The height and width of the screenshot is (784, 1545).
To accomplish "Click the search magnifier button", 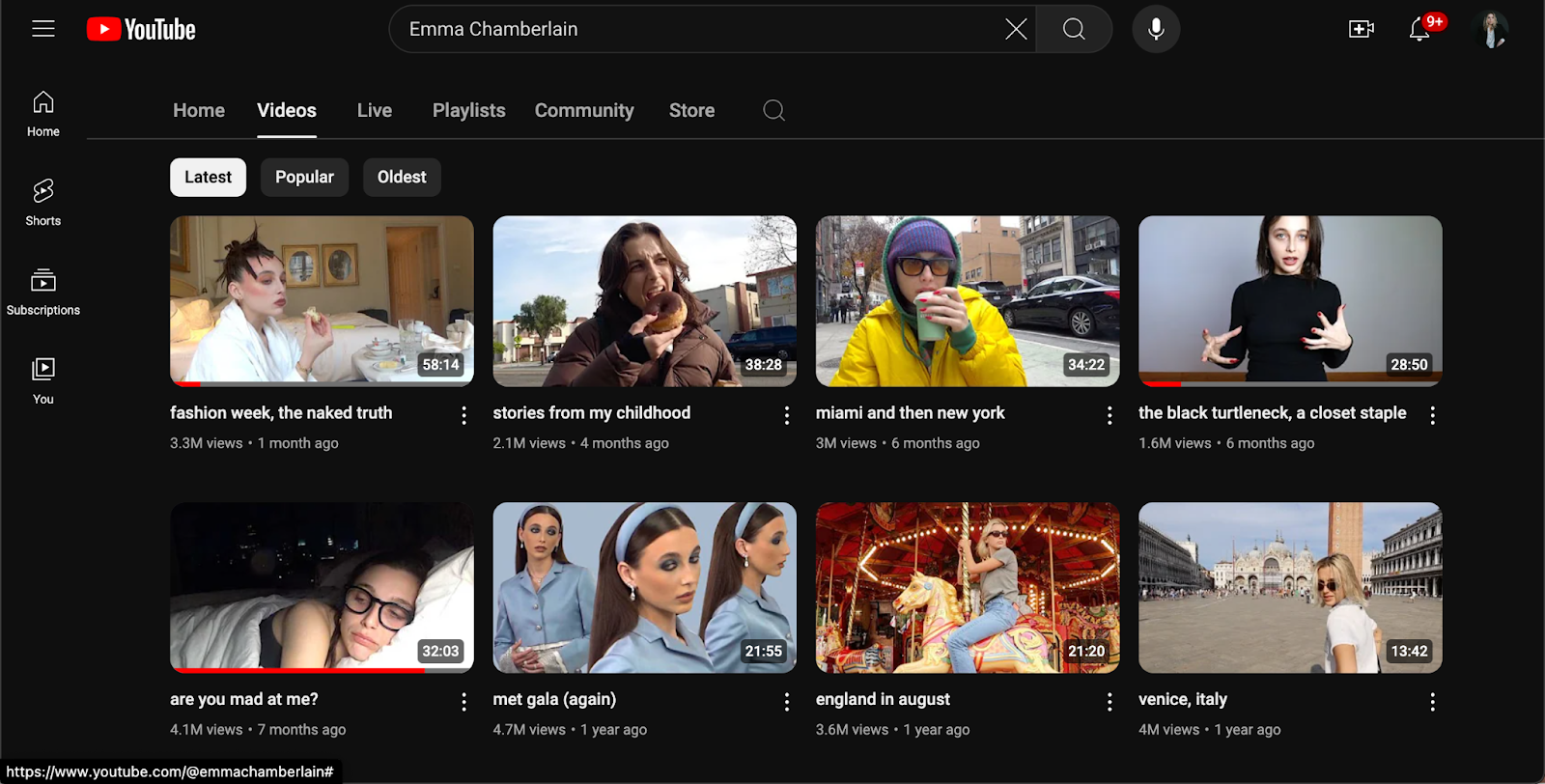I will point(1074,29).
